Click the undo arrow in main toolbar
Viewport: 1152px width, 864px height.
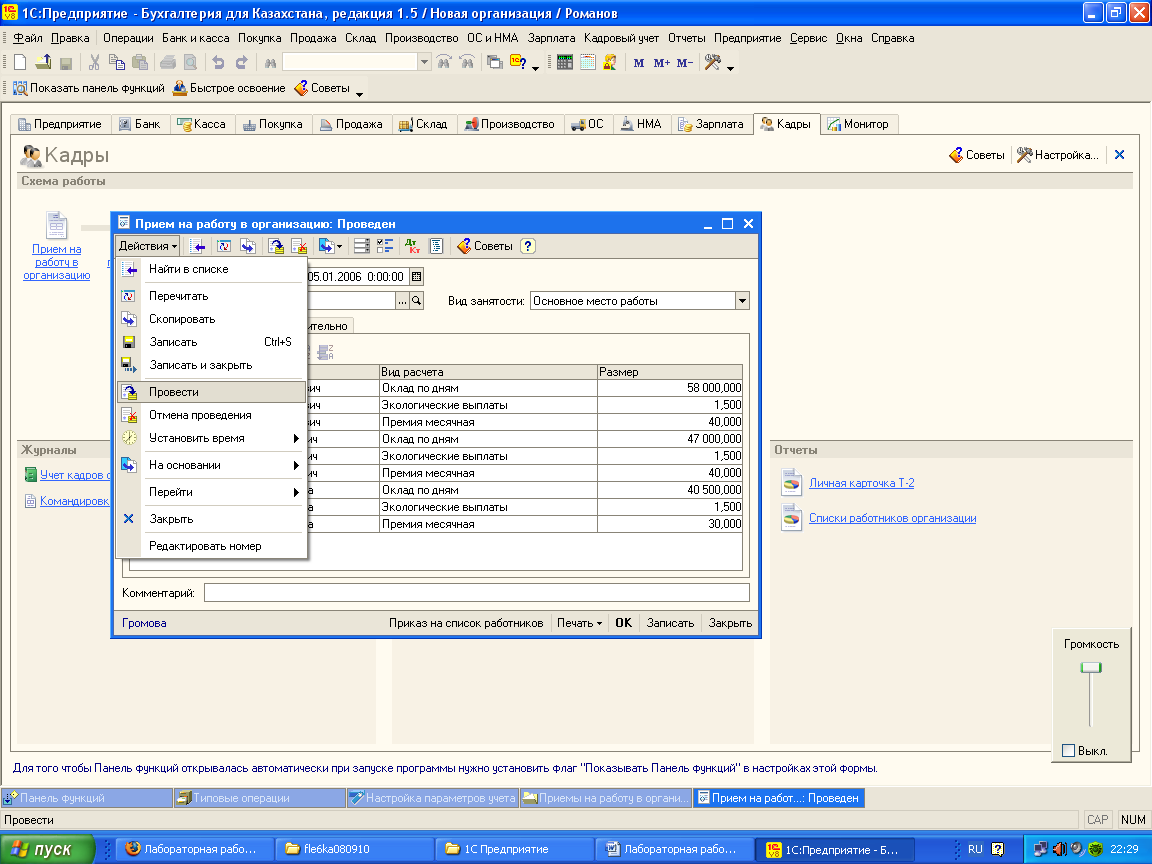(x=218, y=63)
